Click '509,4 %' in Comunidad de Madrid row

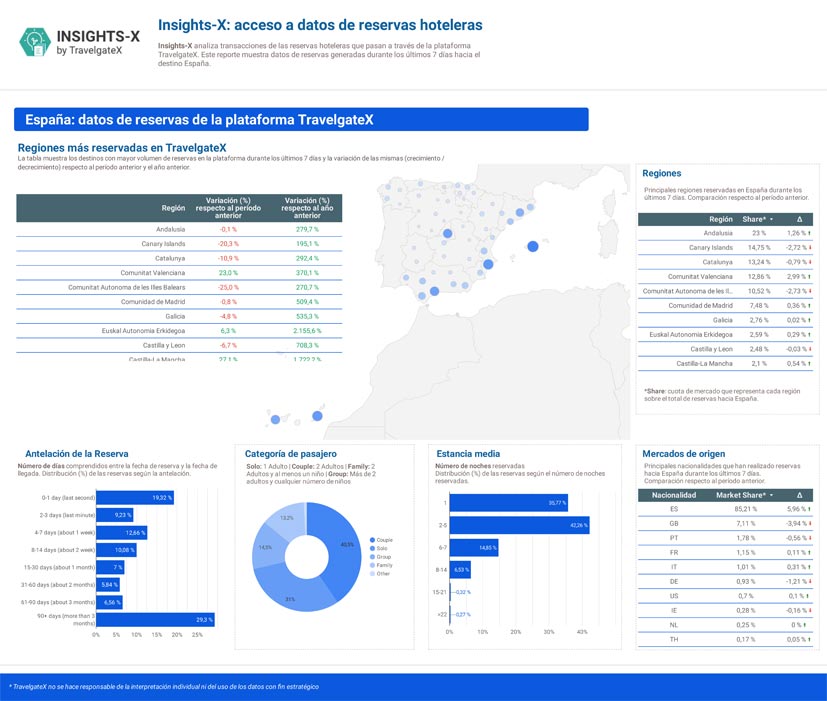point(307,302)
